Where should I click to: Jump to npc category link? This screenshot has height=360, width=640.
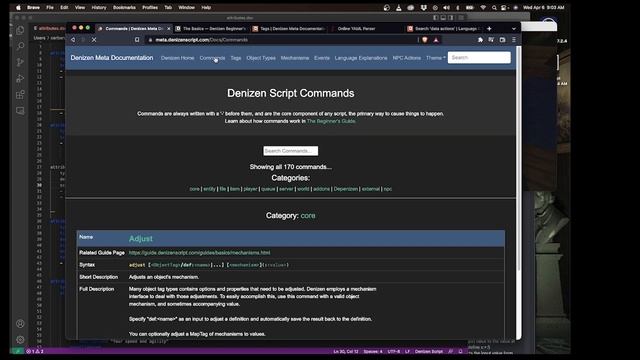(x=388, y=189)
